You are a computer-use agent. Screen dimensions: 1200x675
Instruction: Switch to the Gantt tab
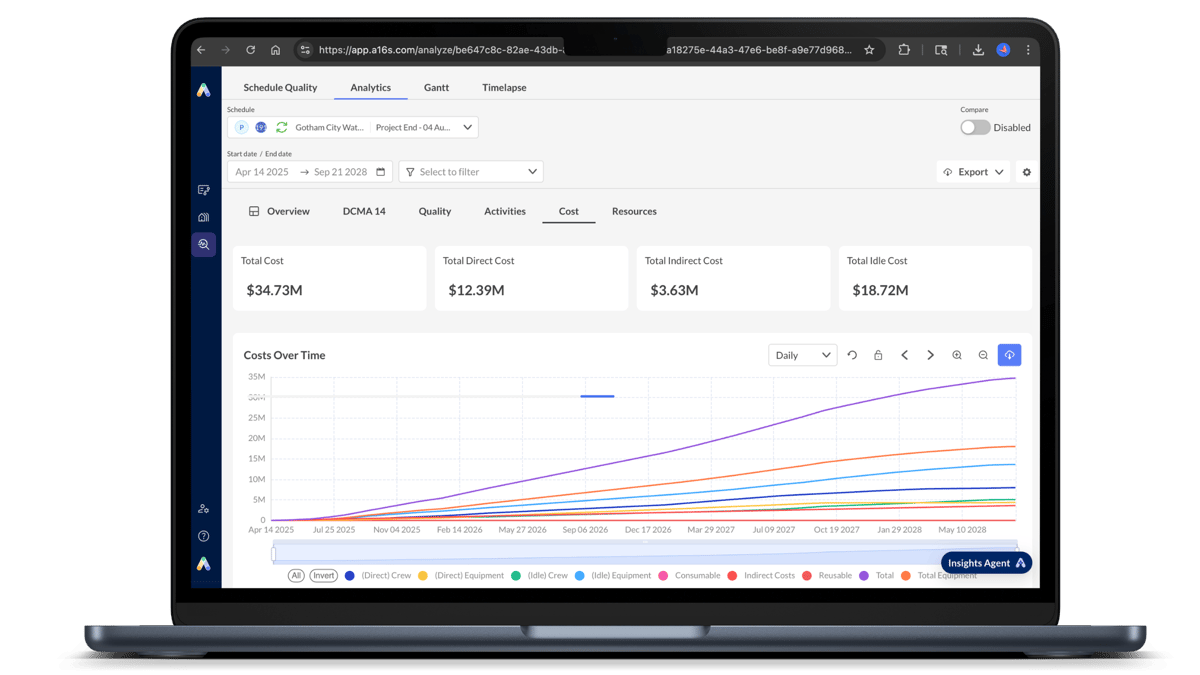[x=436, y=88]
